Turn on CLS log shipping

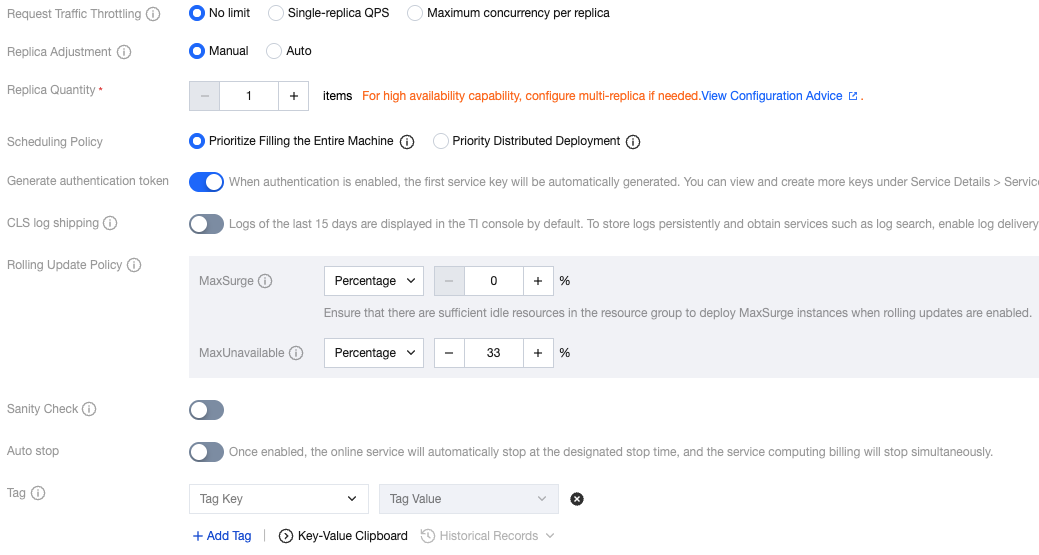(x=206, y=224)
